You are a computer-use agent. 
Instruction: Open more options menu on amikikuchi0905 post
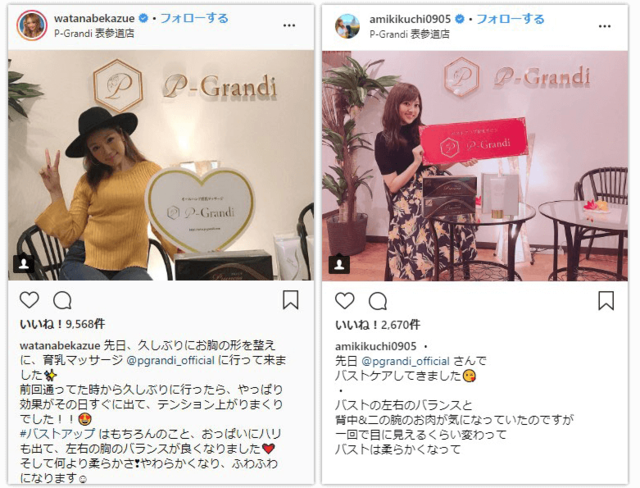click(x=604, y=27)
